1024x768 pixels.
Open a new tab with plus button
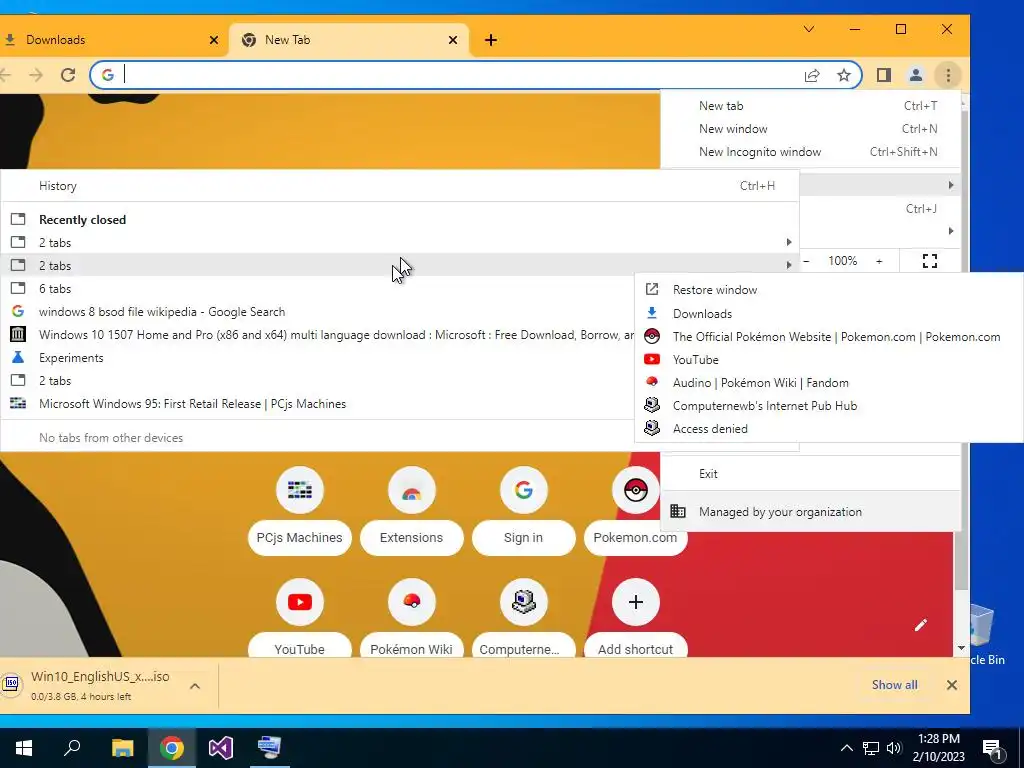(x=490, y=40)
